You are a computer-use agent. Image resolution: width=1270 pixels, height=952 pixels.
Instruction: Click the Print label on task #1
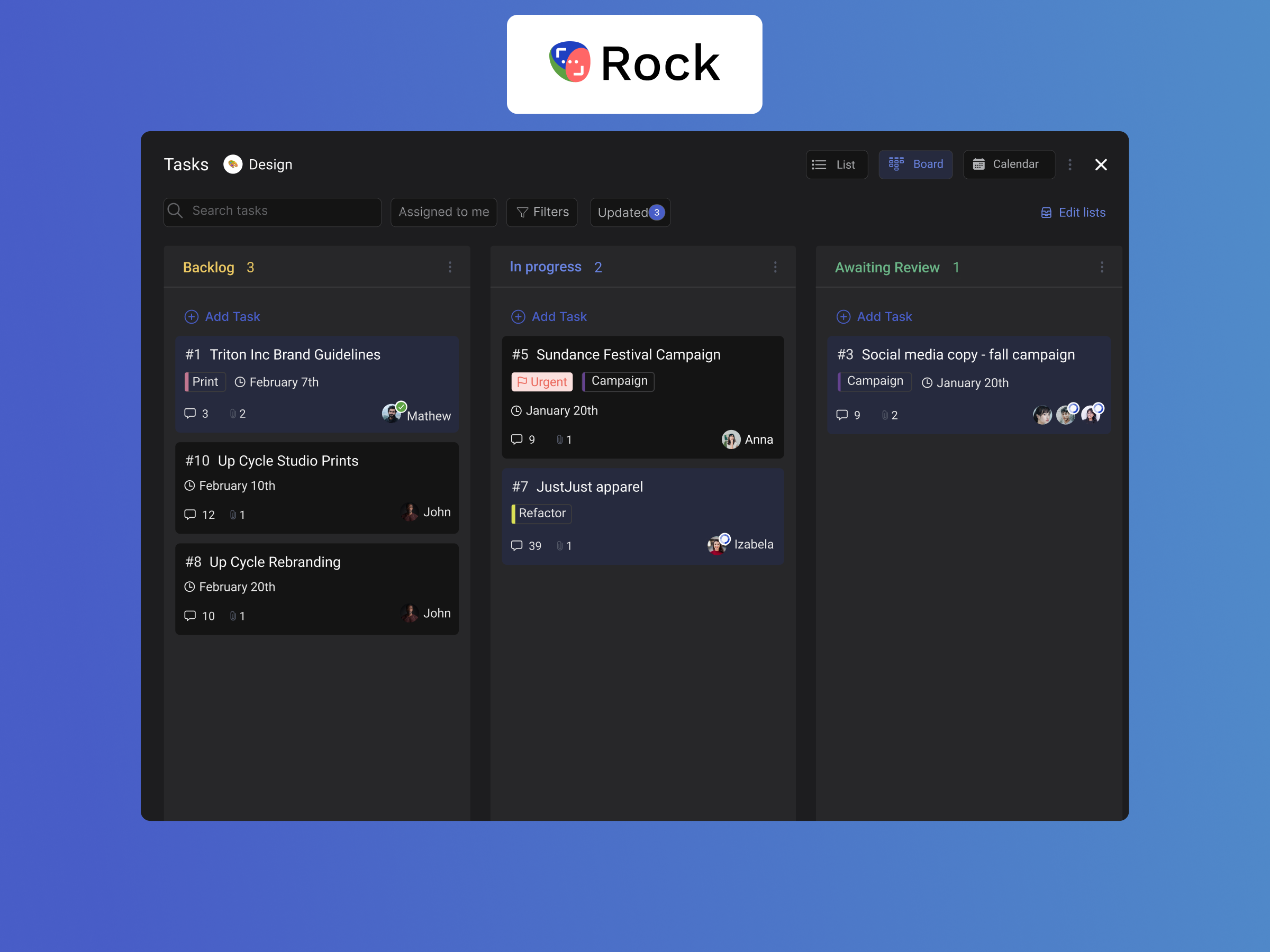click(205, 382)
